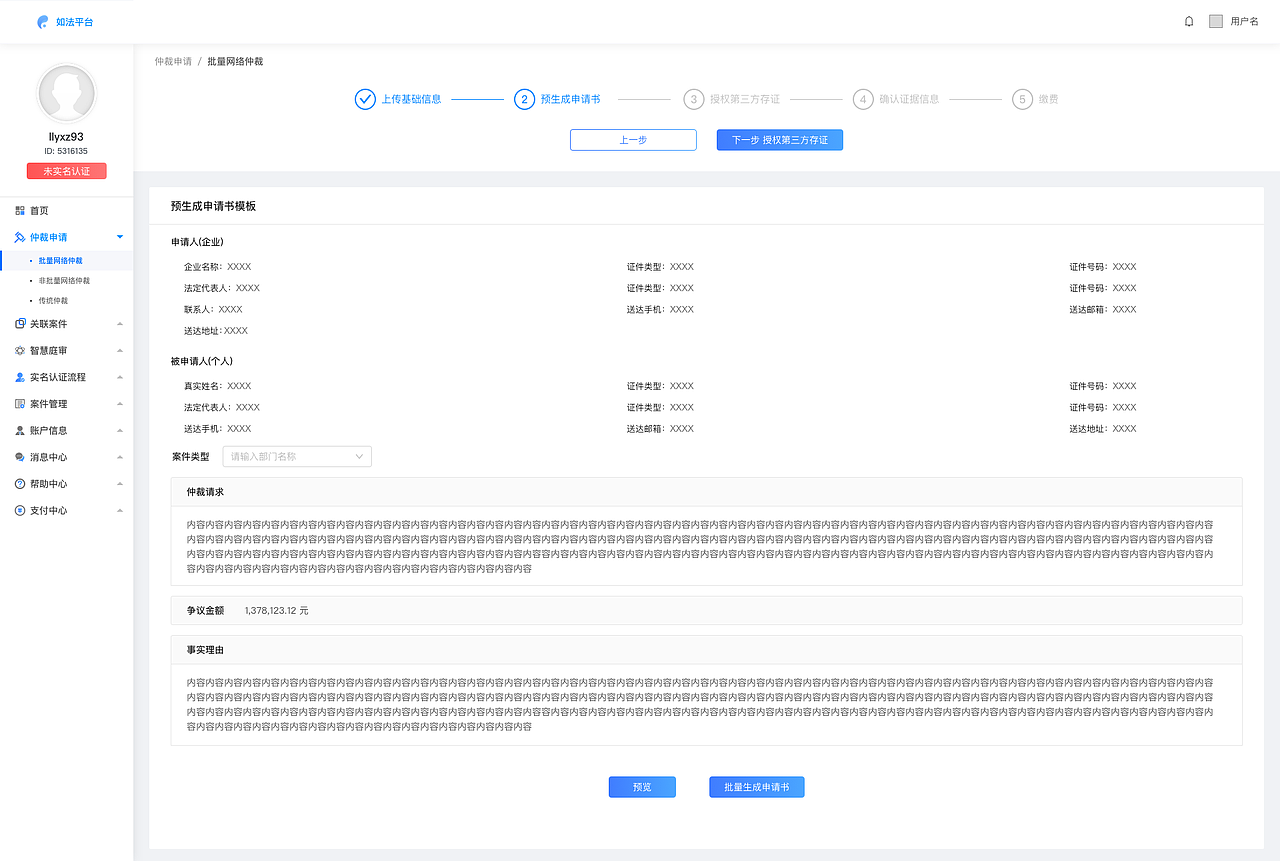Click the 仲裁申请 gavel icon
This screenshot has height=861, width=1280.
(x=20, y=237)
